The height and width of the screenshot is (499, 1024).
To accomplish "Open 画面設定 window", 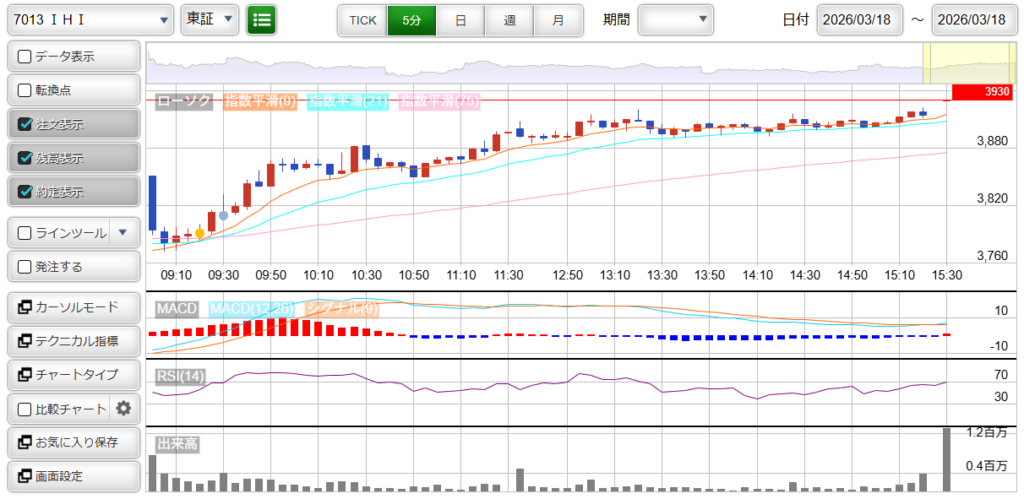I will click(72, 476).
